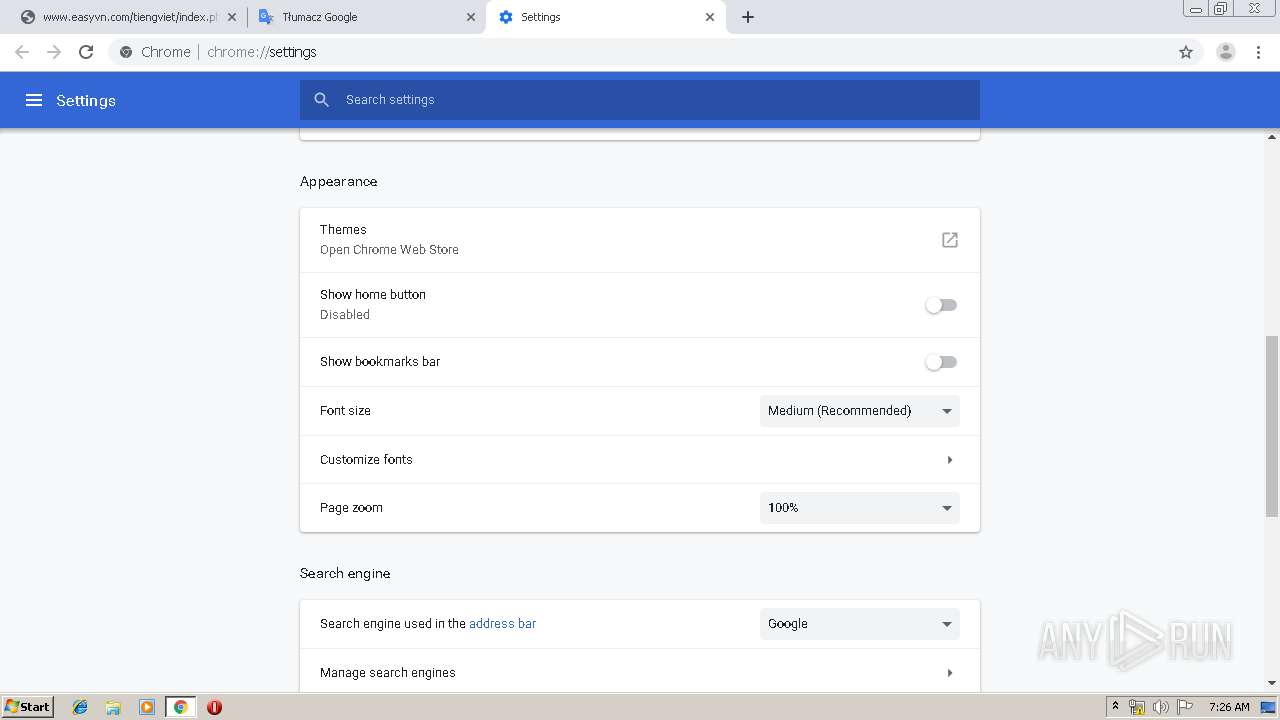Open the Settings hamburger menu
1280x720 pixels.
tap(34, 100)
